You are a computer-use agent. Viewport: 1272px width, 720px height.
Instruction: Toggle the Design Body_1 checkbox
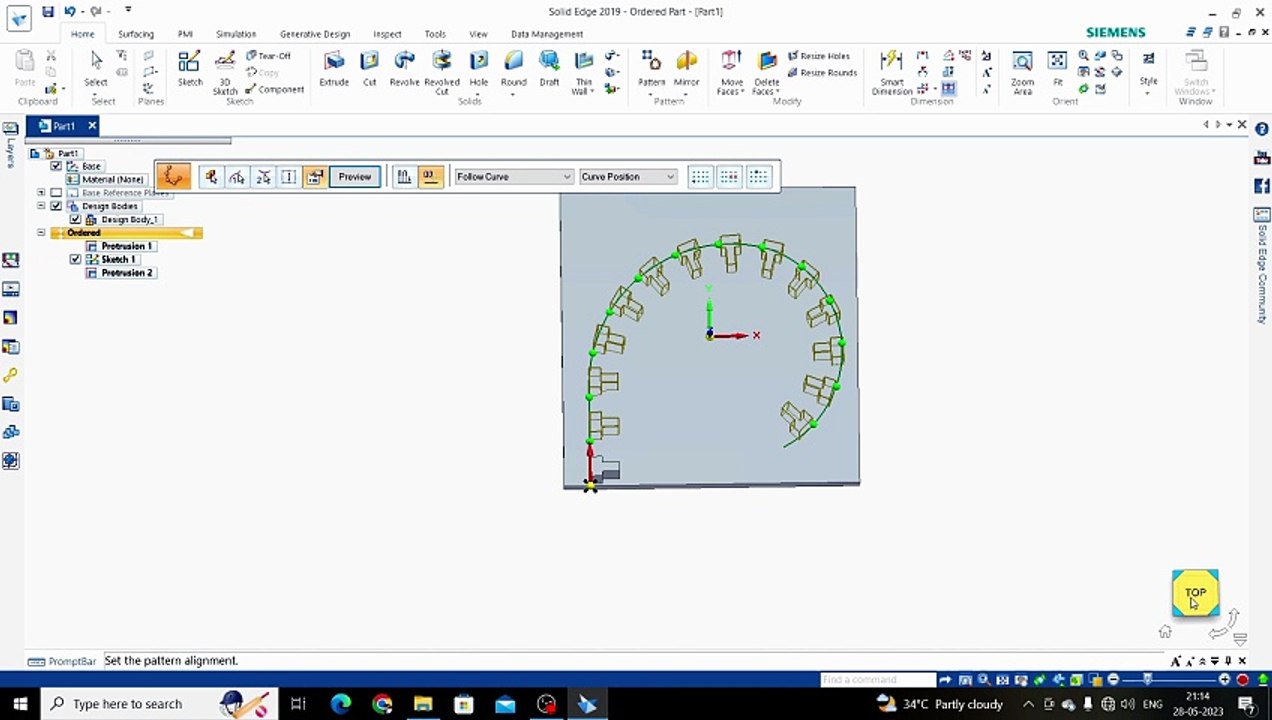(75, 219)
